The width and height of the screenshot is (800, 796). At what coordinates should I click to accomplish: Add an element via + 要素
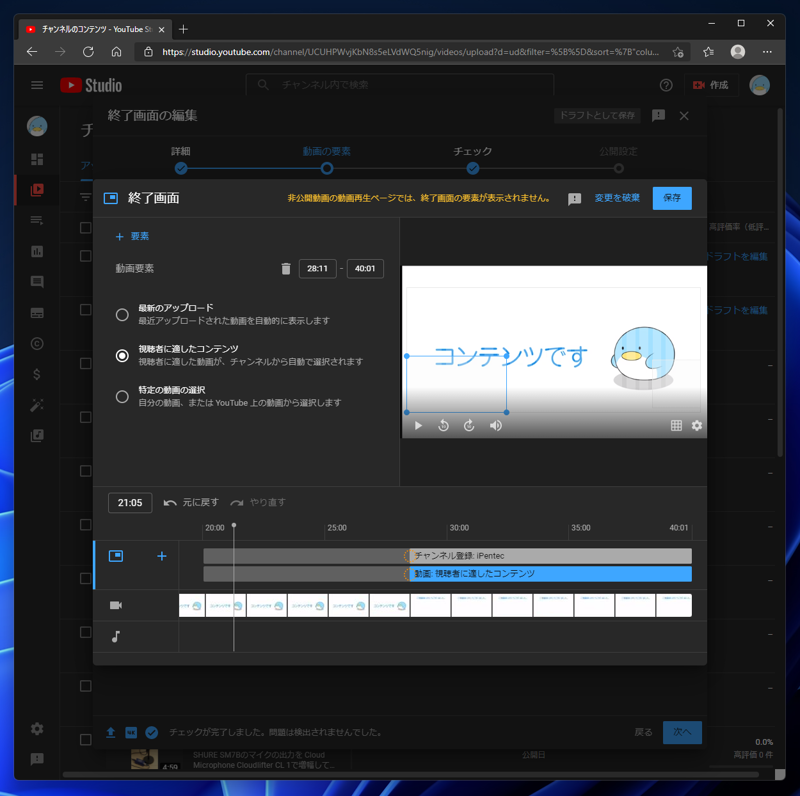click(132, 236)
